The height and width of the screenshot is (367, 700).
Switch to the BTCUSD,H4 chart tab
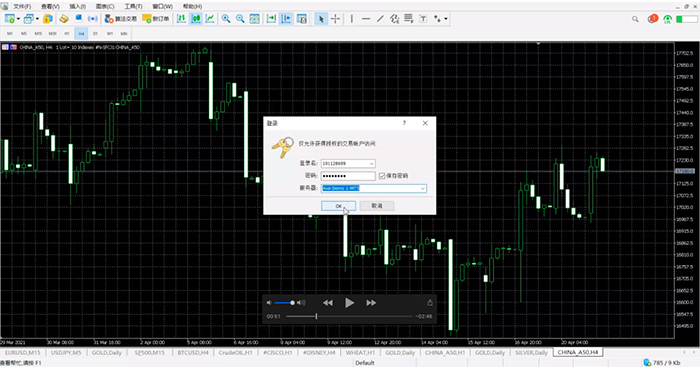[x=193, y=353]
